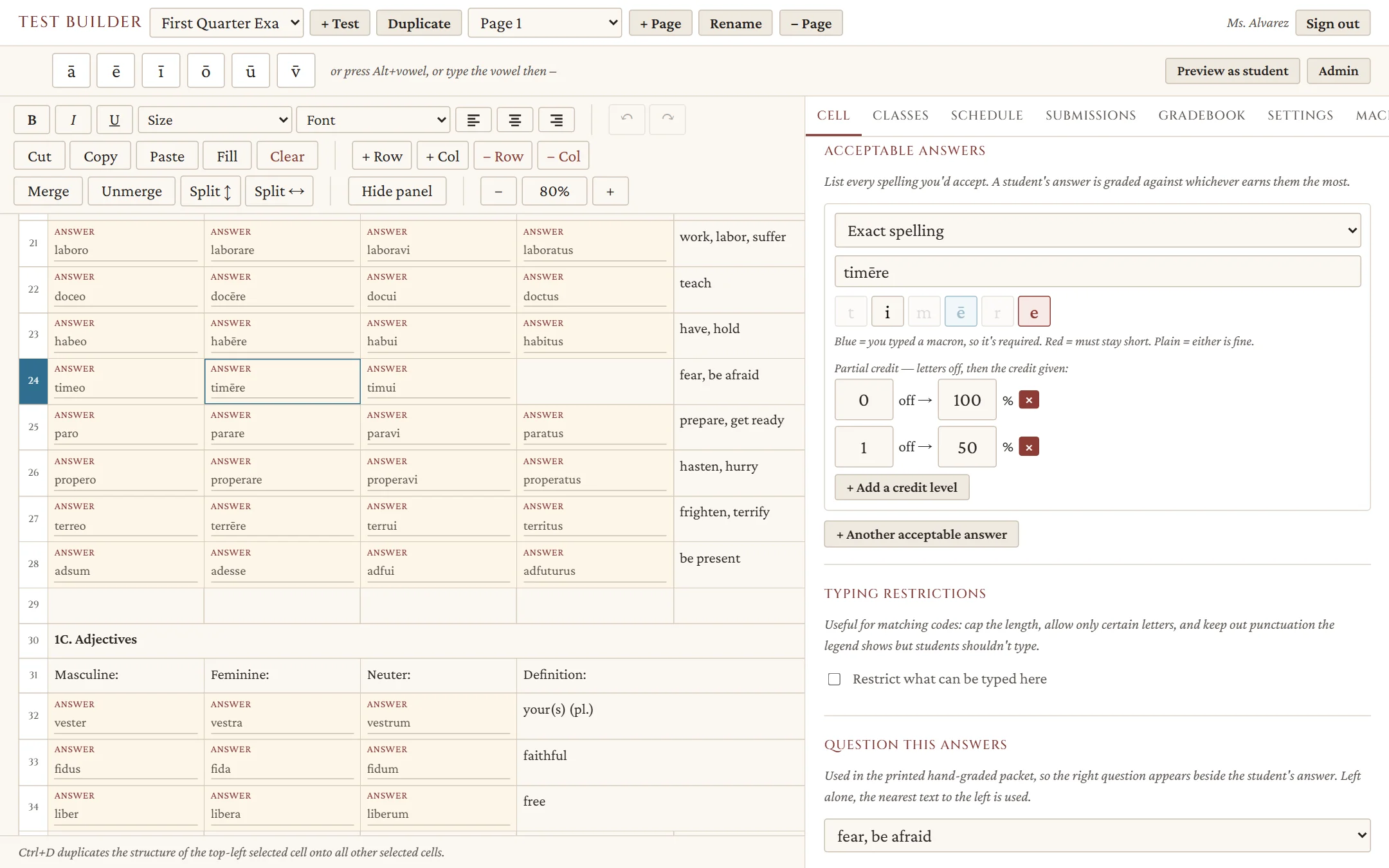Open the Page 1 dropdown
This screenshot has height=868, width=1389.
pos(545,23)
